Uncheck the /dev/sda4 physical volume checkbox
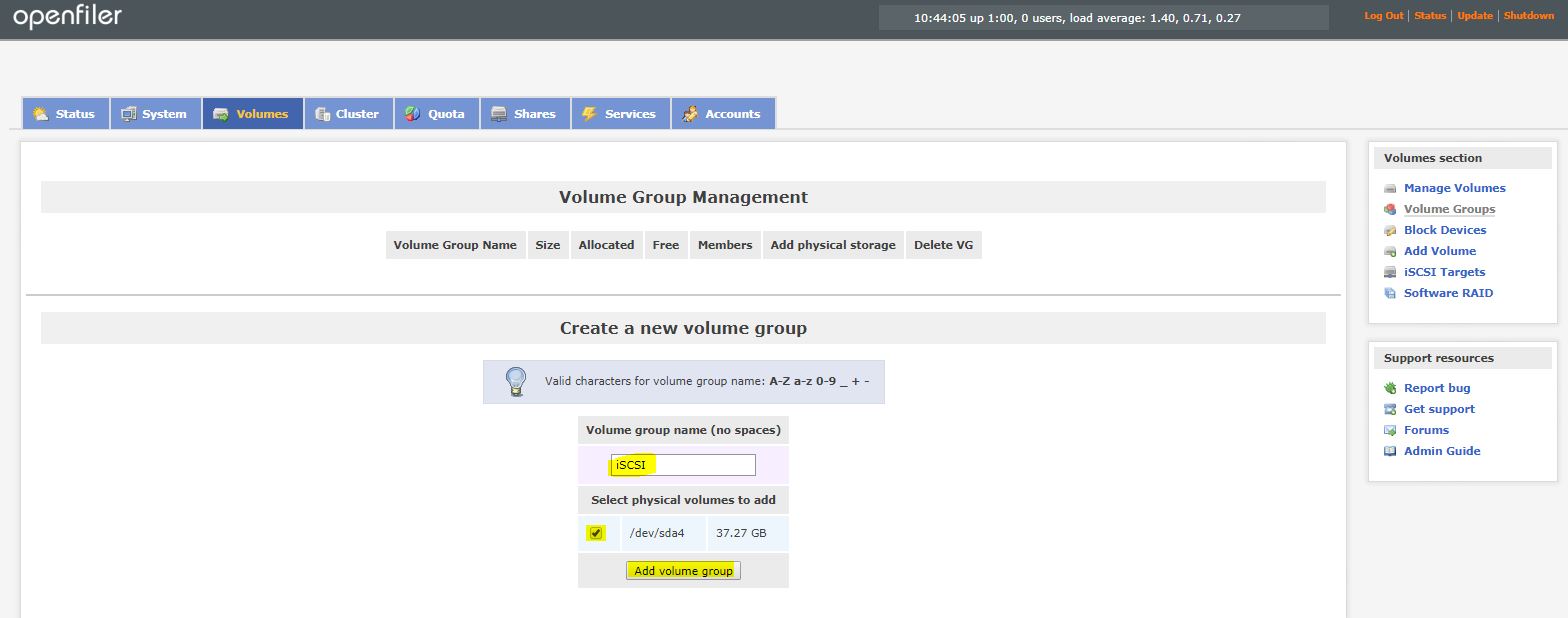Viewport: 1568px width, 618px height. click(596, 533)
